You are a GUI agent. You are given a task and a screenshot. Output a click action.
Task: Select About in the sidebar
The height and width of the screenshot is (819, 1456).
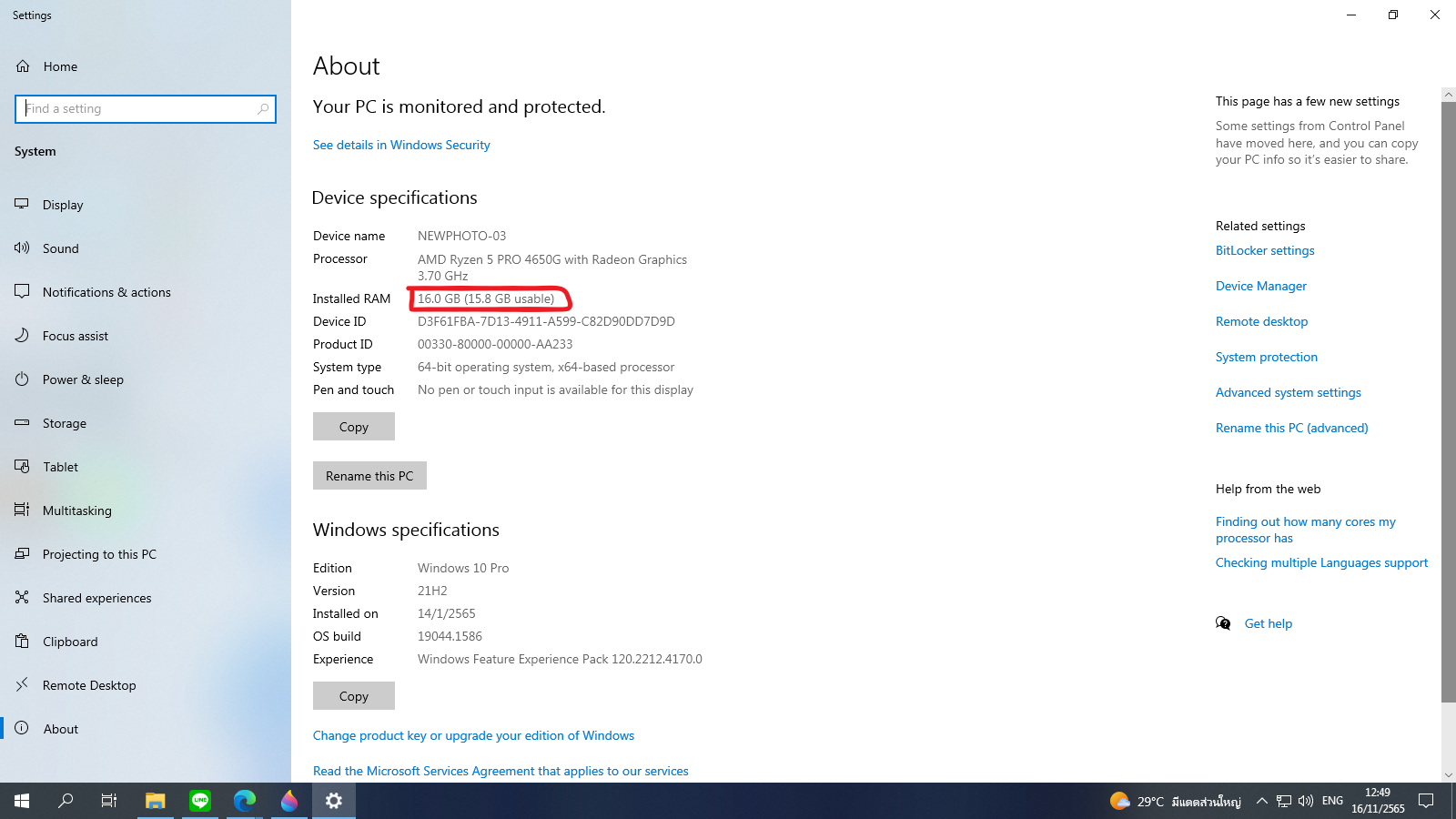60,729
